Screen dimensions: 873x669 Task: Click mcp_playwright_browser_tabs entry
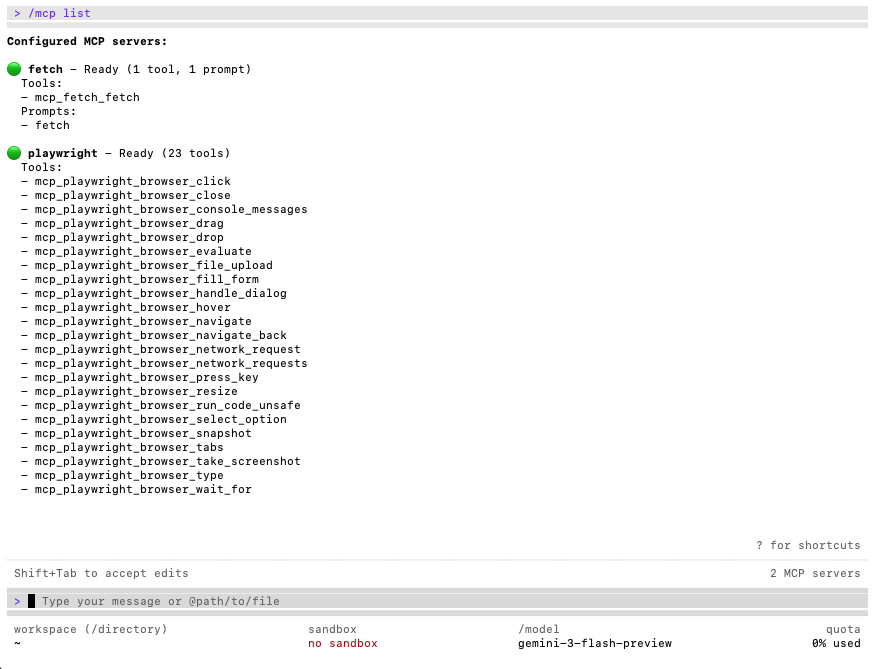point(129,447)
